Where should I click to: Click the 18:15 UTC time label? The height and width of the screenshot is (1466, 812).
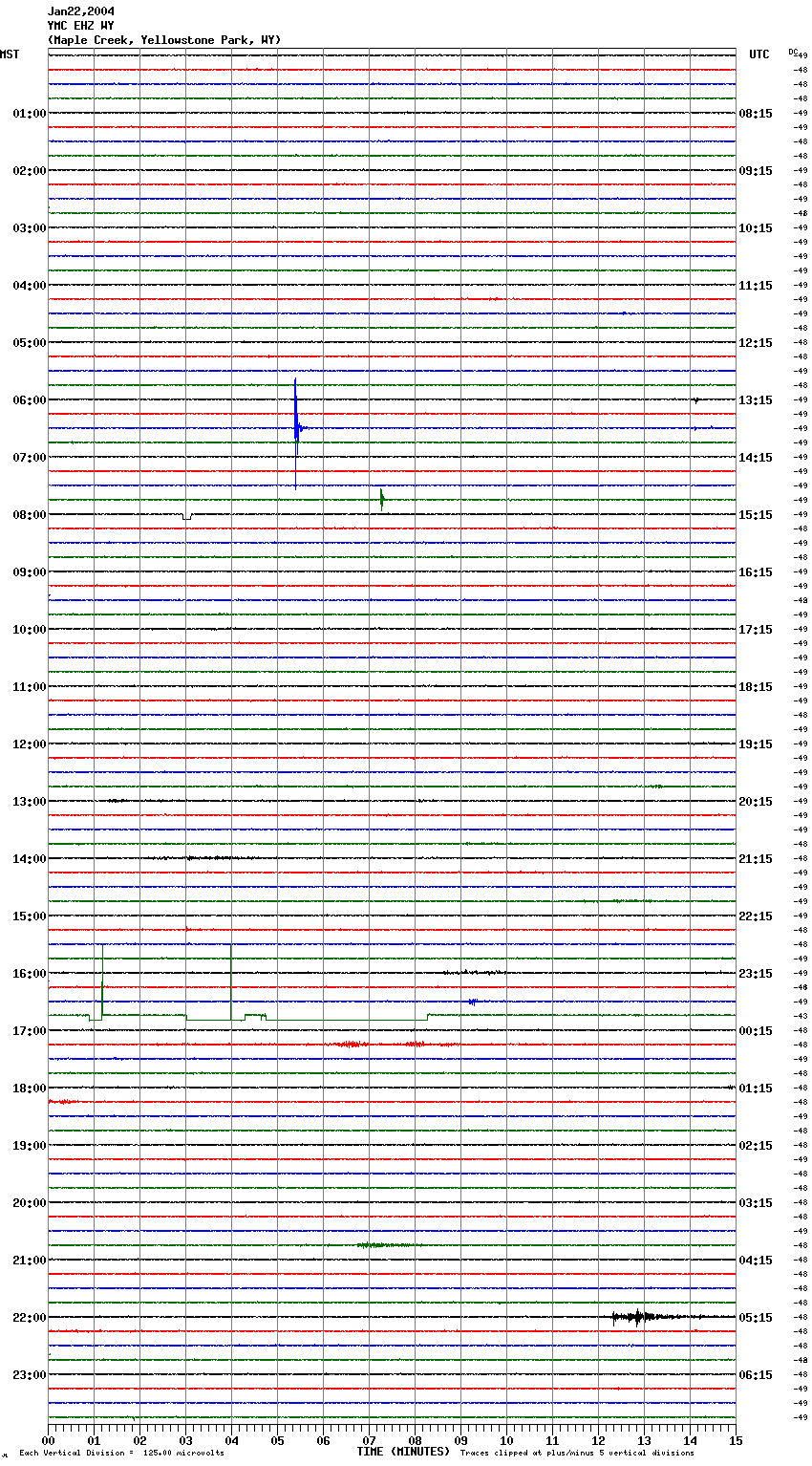tap(756, 687)
